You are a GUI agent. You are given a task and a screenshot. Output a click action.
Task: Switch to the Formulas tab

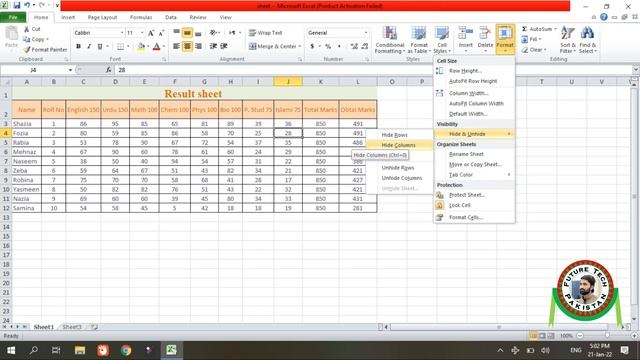[141, 17]
